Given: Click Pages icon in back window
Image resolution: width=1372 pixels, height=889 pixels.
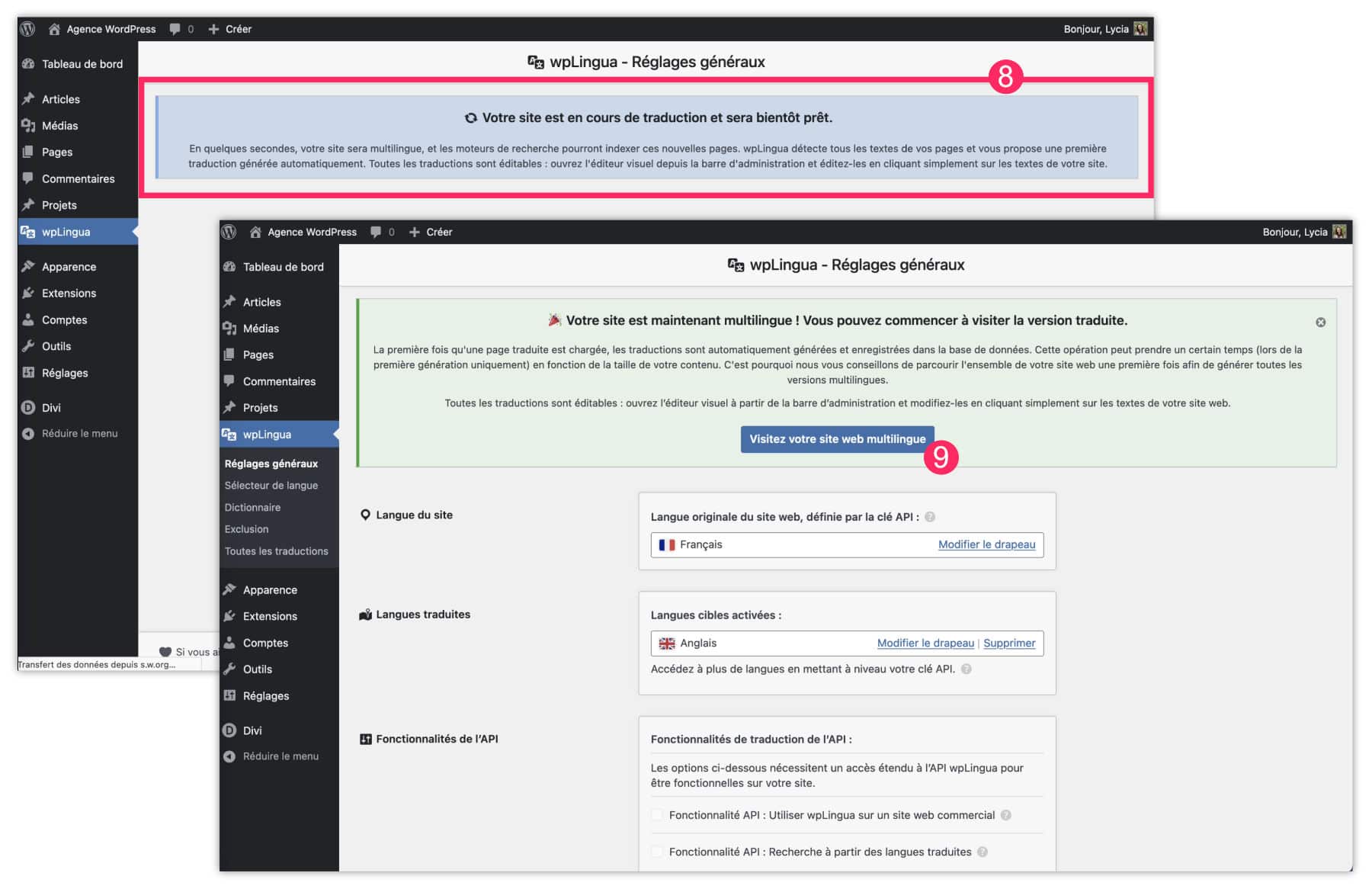Looking at the screenshot, I should pyautogui.click(x=28, y=152).
